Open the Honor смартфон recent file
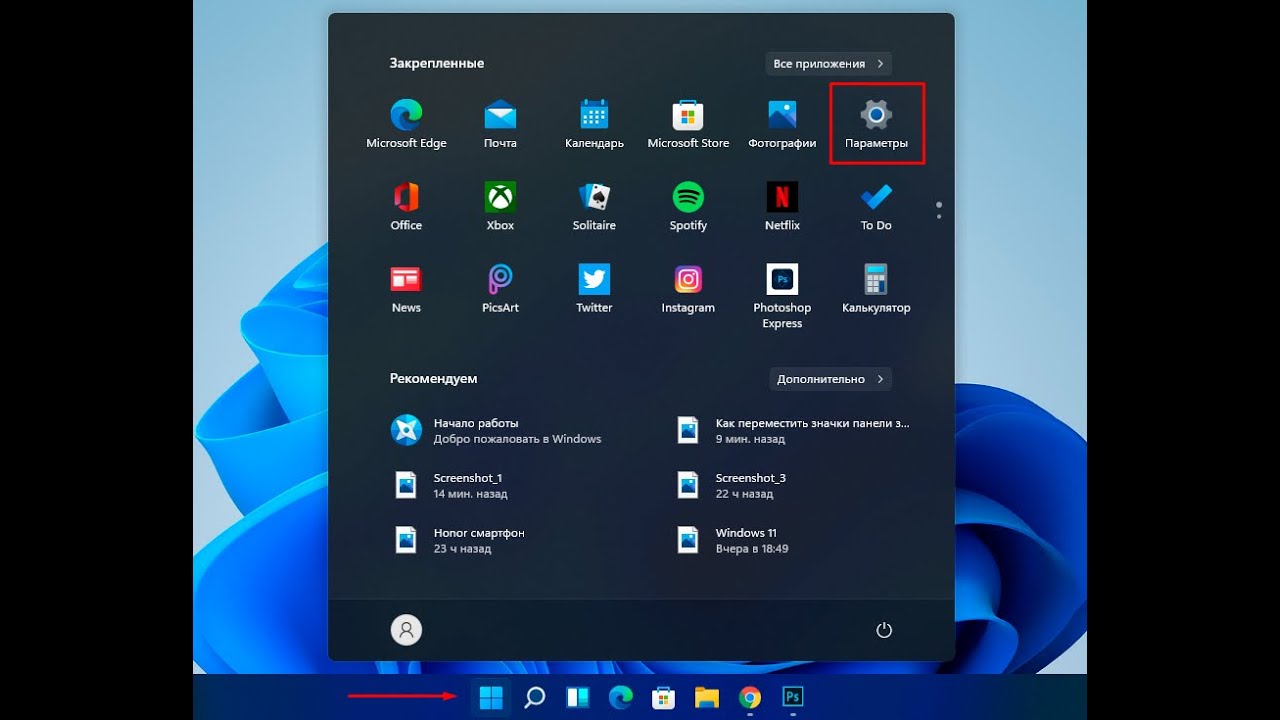Image resolution: width=1280 pixels, height=720 pixels. [478, 541]
